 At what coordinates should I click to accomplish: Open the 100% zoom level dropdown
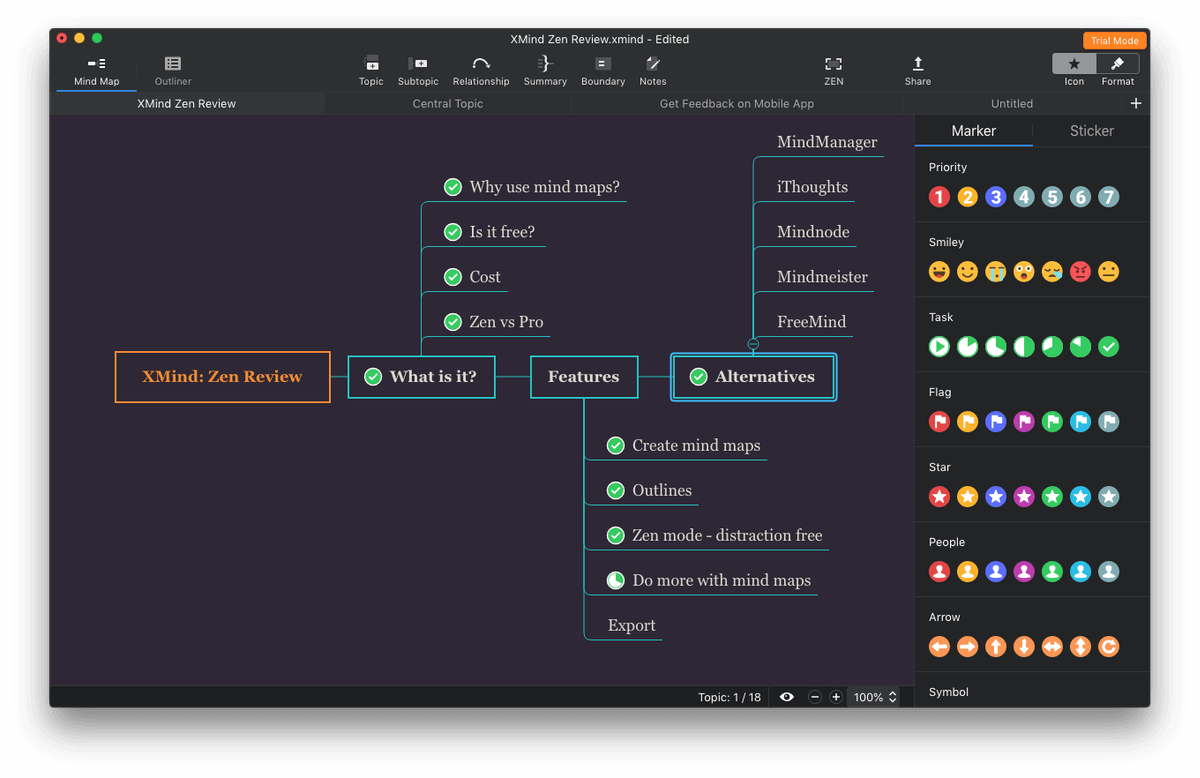click(x=875, y=697)
